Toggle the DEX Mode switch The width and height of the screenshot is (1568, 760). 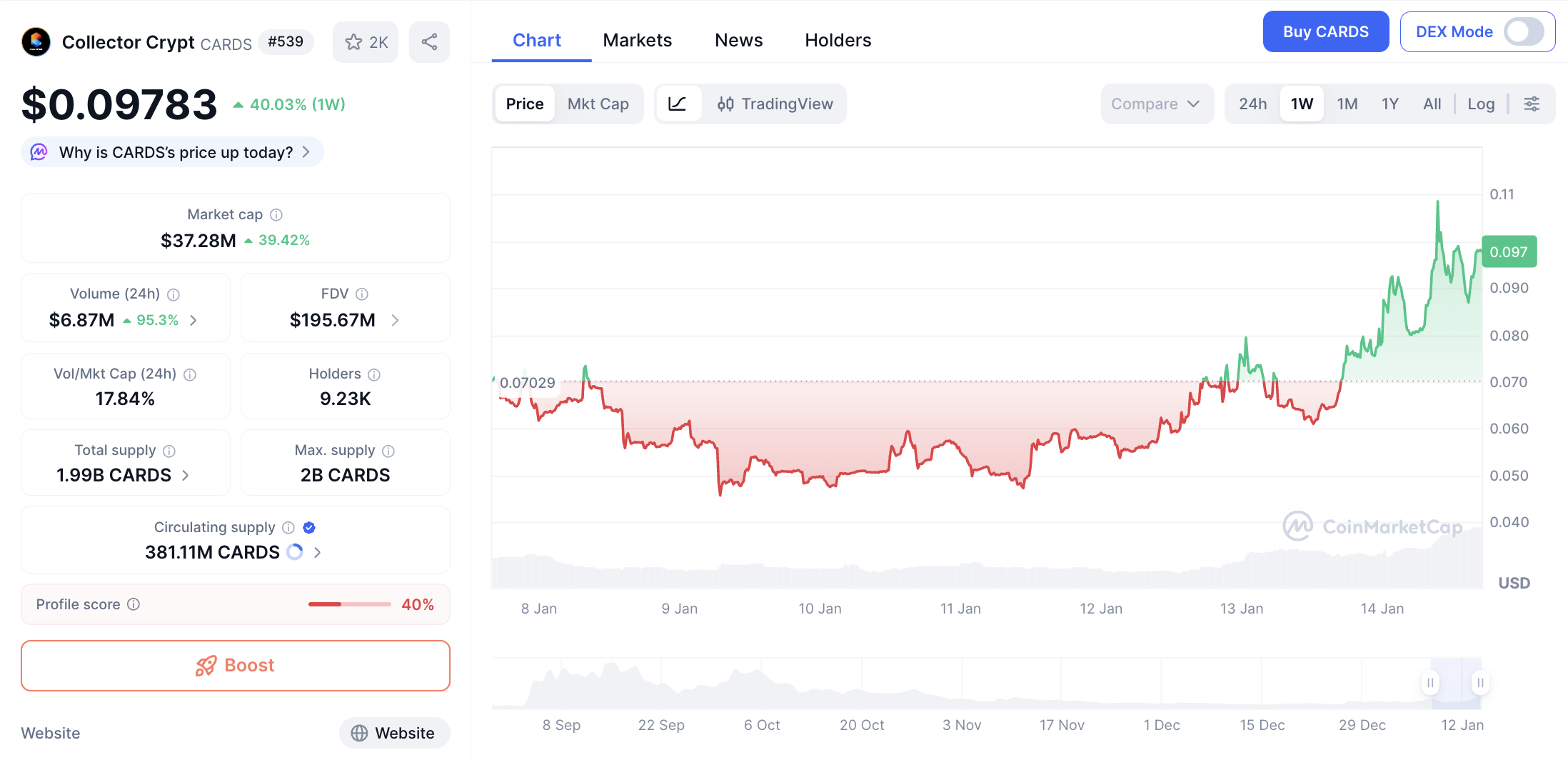[1523, 32]
